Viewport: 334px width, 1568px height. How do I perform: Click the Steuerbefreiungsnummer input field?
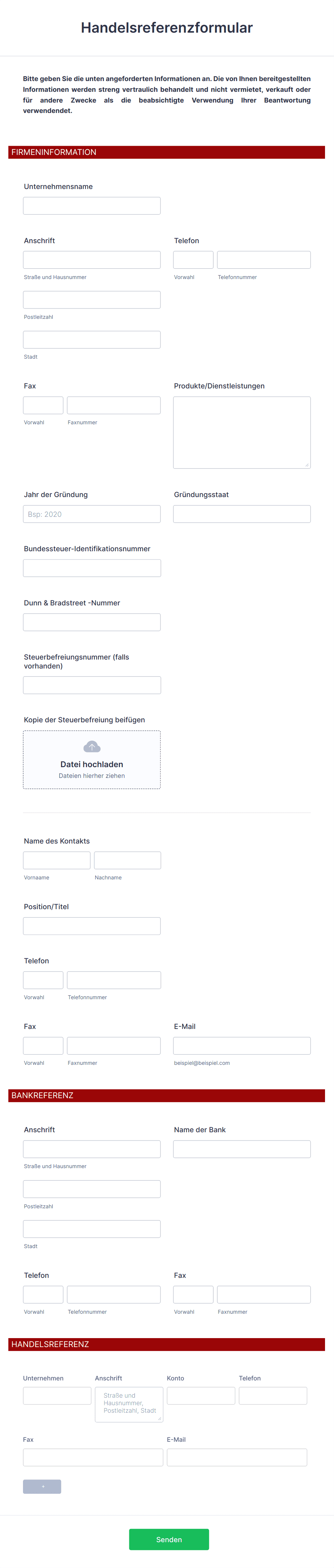(92, 685)
